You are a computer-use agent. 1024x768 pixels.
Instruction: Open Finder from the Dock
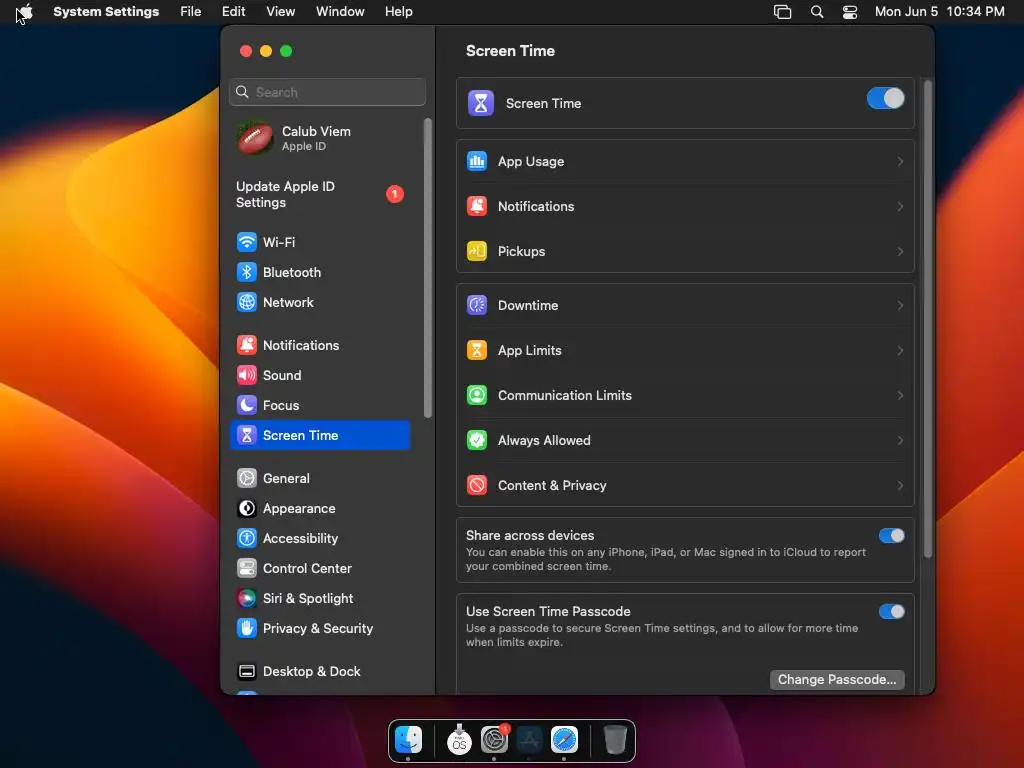[x=409, y=740]
